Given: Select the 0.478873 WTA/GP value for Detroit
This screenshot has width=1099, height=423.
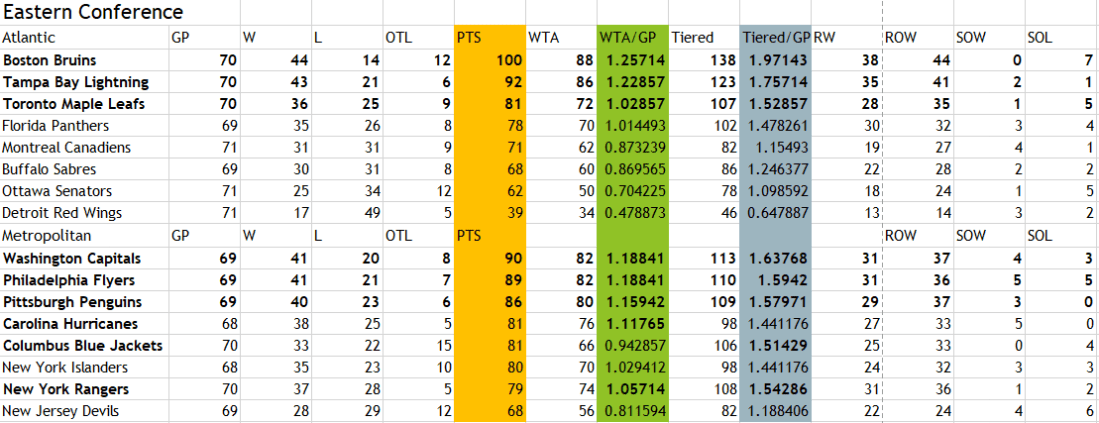Looking at the screenshot, I should (632, 213).
